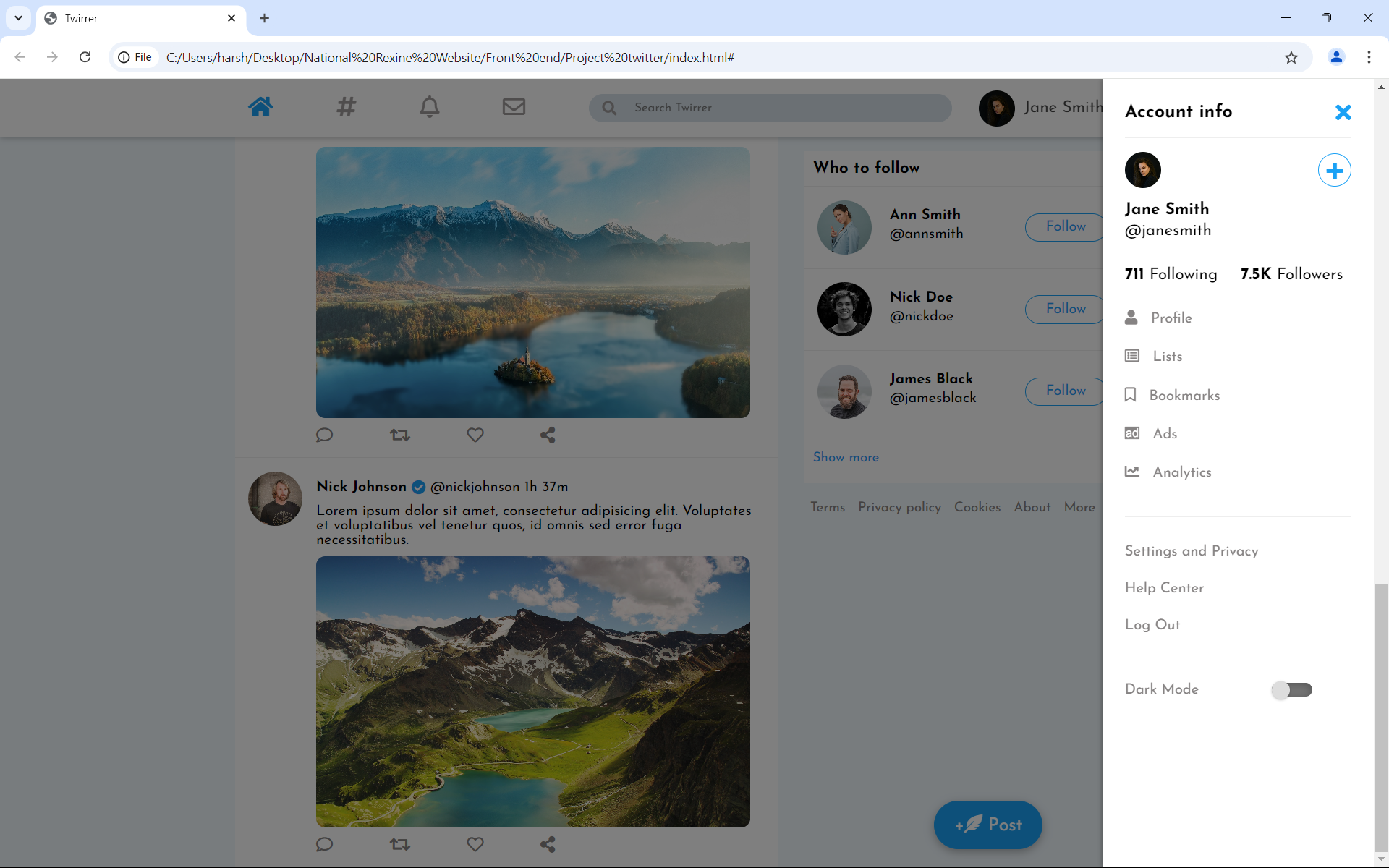Viewport: 1389px width, 868px height.
Task: Click the blue plus add-account icon
Action: [x=1334, y=171]
